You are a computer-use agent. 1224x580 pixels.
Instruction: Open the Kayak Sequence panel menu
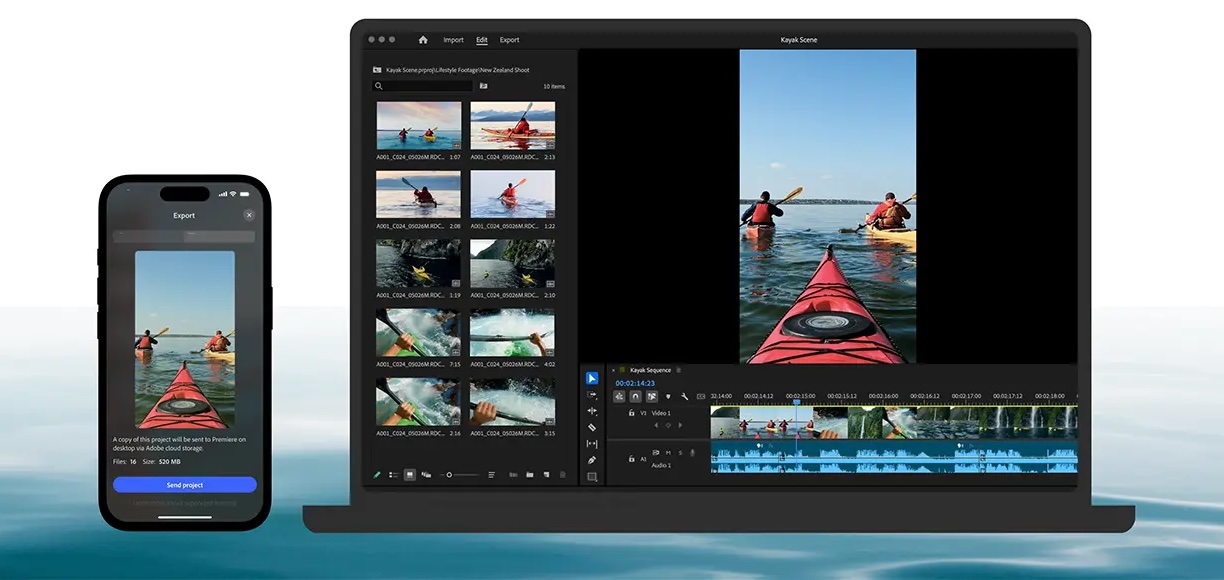click(679, 370)
